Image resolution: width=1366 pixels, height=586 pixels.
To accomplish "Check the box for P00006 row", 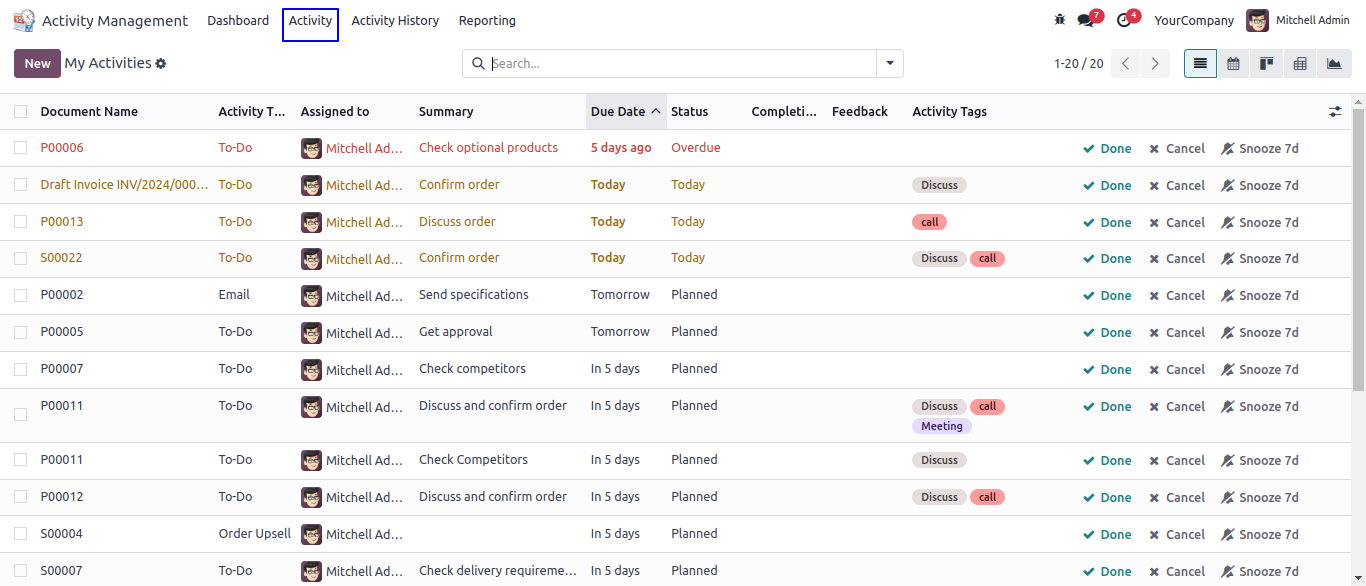I will point(21,148).
